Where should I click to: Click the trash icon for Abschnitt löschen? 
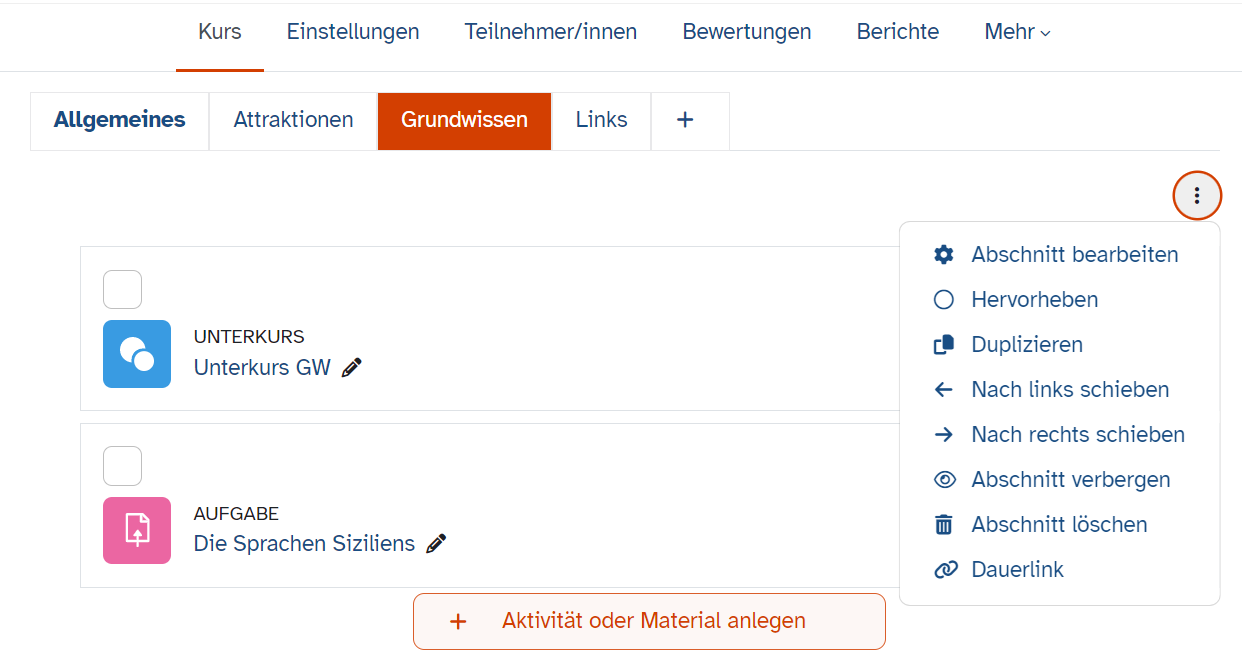tap(944, 524)
